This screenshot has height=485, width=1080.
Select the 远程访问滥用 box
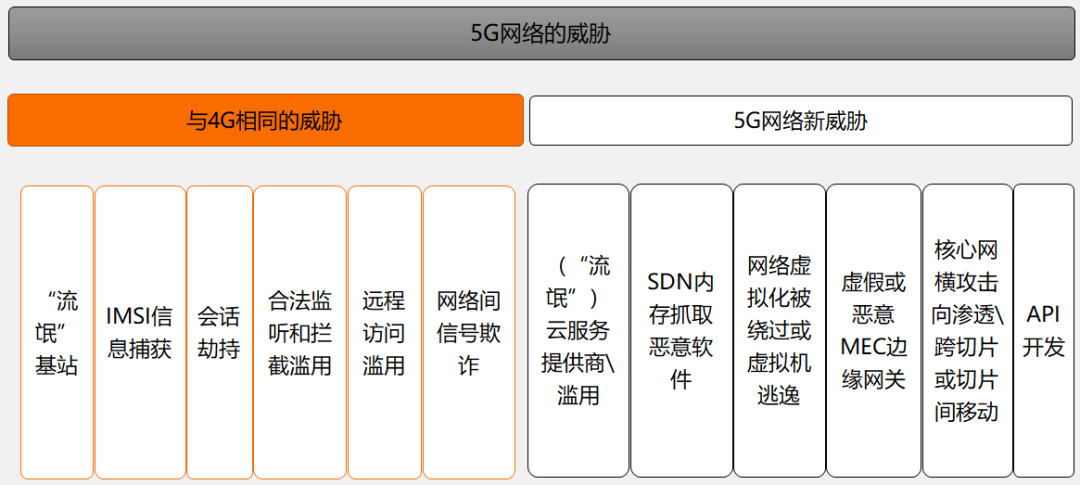(x=384, y=332)
